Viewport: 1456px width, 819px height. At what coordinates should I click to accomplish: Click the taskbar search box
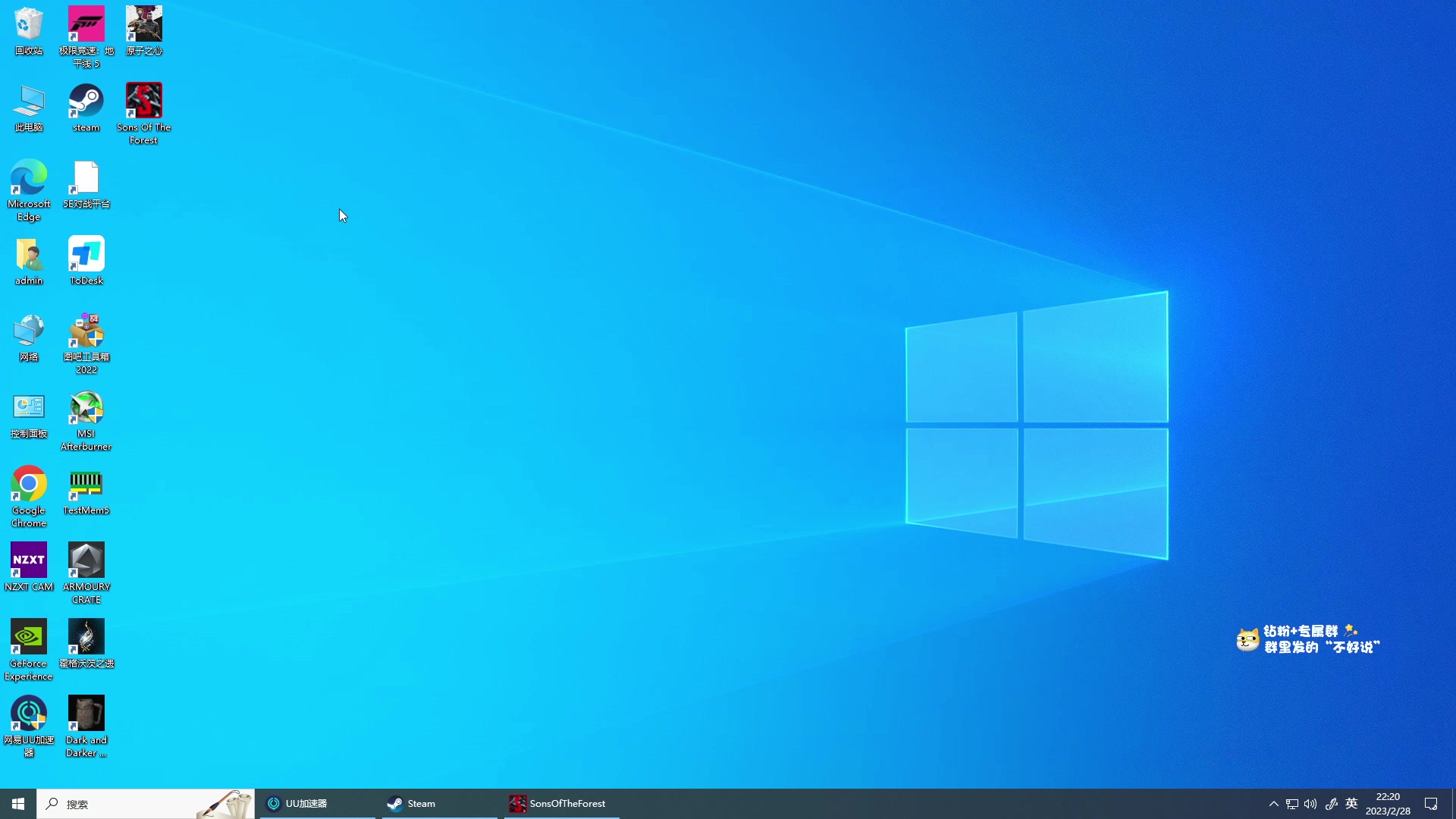[121, 804]
